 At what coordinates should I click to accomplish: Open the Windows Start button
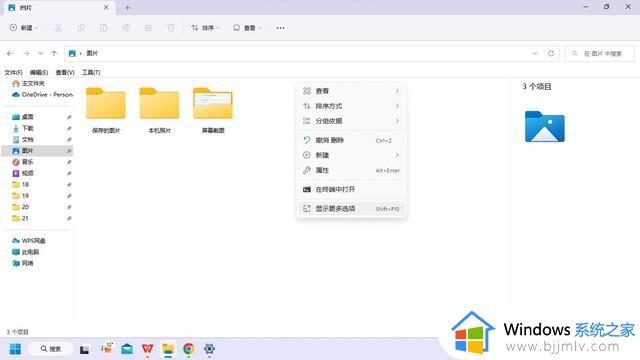click(x=15, y=349)
